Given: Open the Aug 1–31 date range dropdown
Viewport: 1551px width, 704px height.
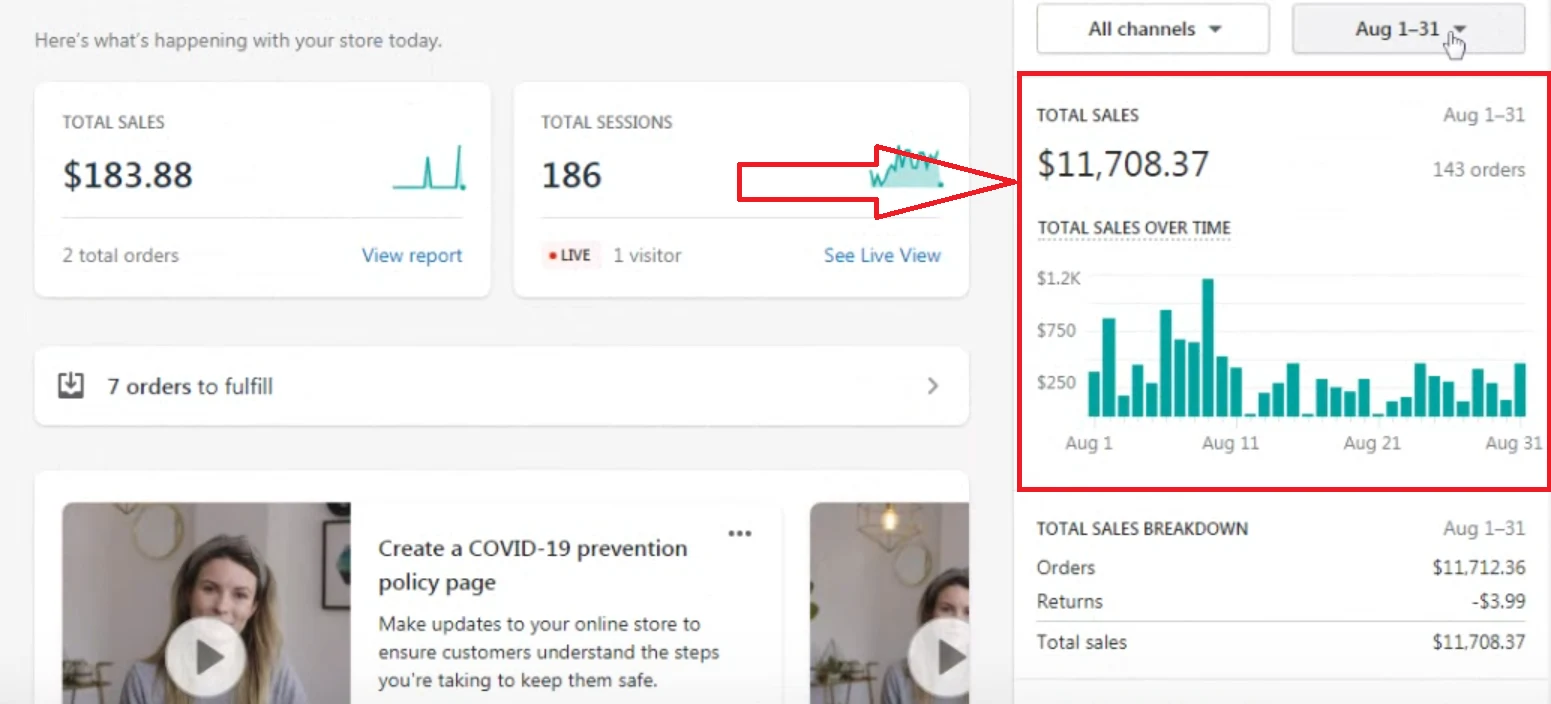Looking at the screenshot, I should pos(1408,29).
